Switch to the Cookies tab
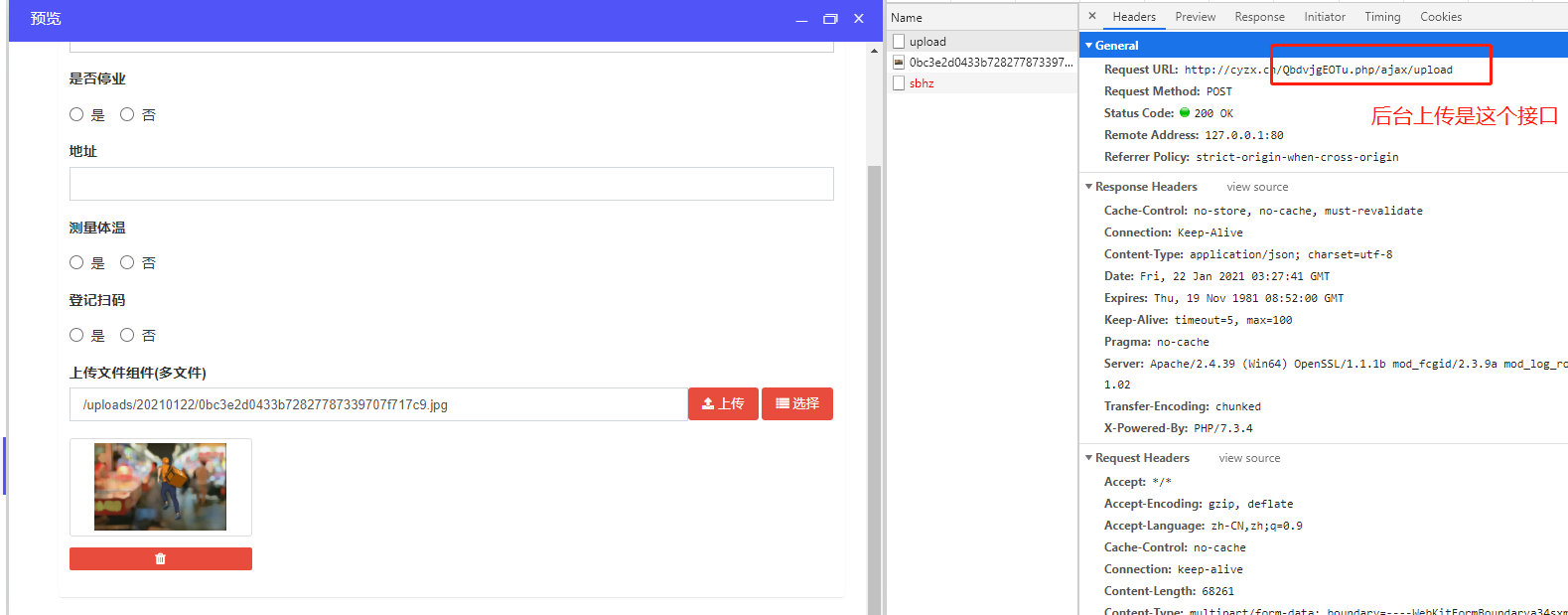Viewport: 1568px width, 615px height. 1441,17
